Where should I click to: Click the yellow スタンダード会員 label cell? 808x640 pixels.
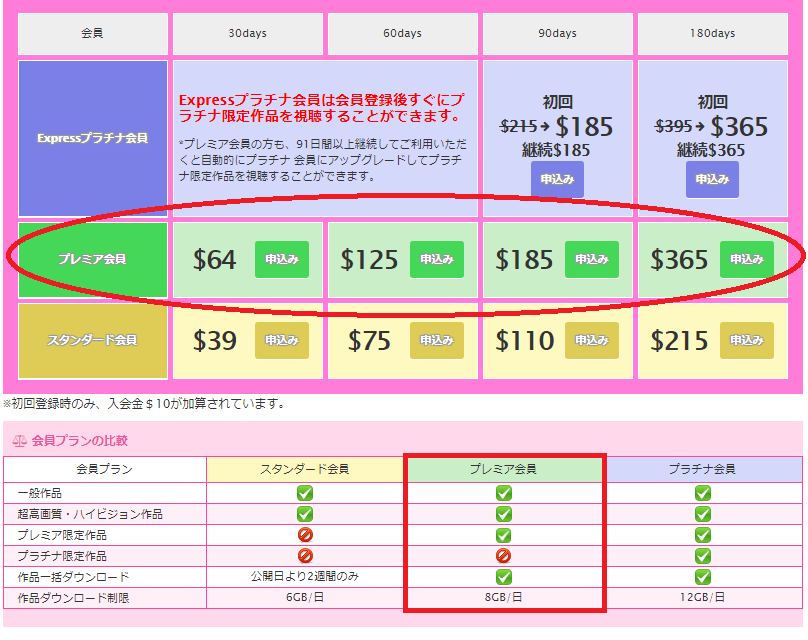(93, 341)
